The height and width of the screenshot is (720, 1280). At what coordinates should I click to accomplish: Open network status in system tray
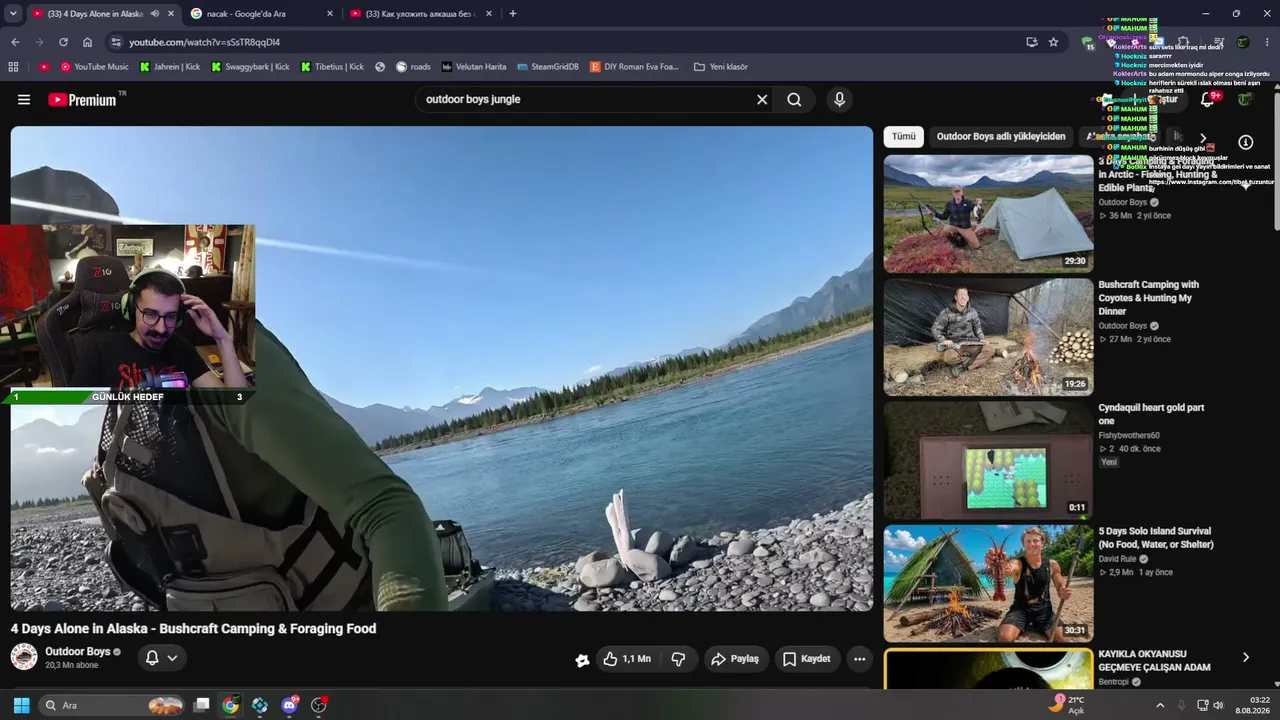(1202, 705)
